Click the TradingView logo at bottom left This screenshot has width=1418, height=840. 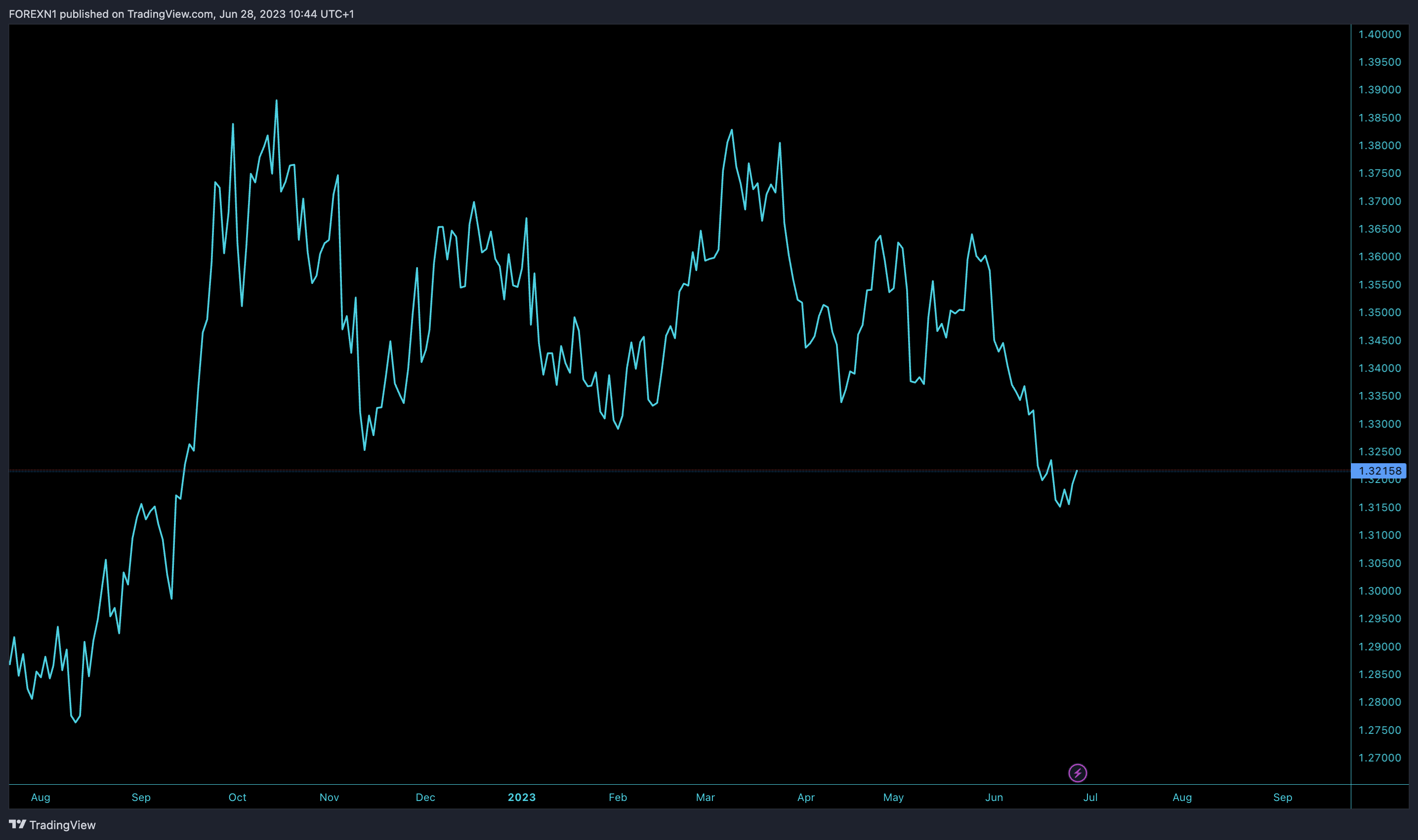point(52,825)
